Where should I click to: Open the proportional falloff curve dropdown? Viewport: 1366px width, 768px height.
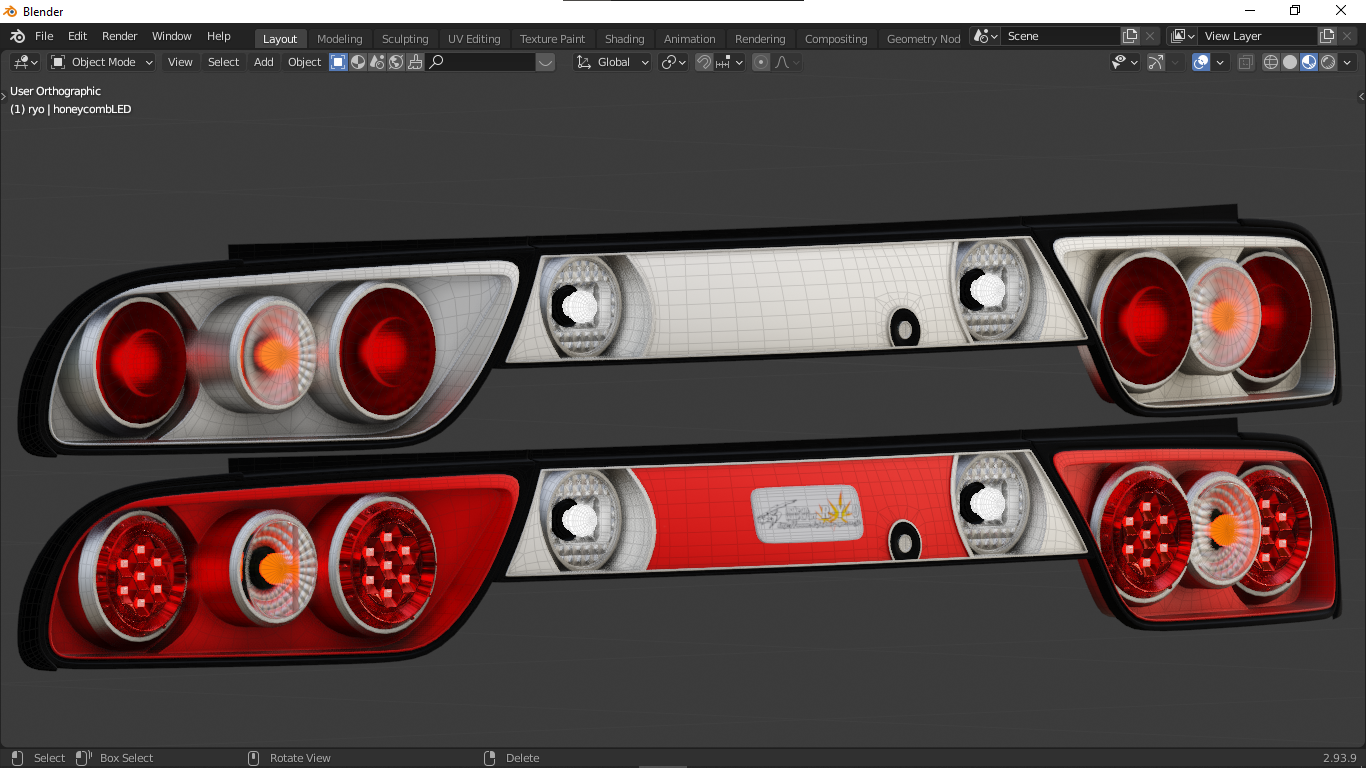click(786, 62)
